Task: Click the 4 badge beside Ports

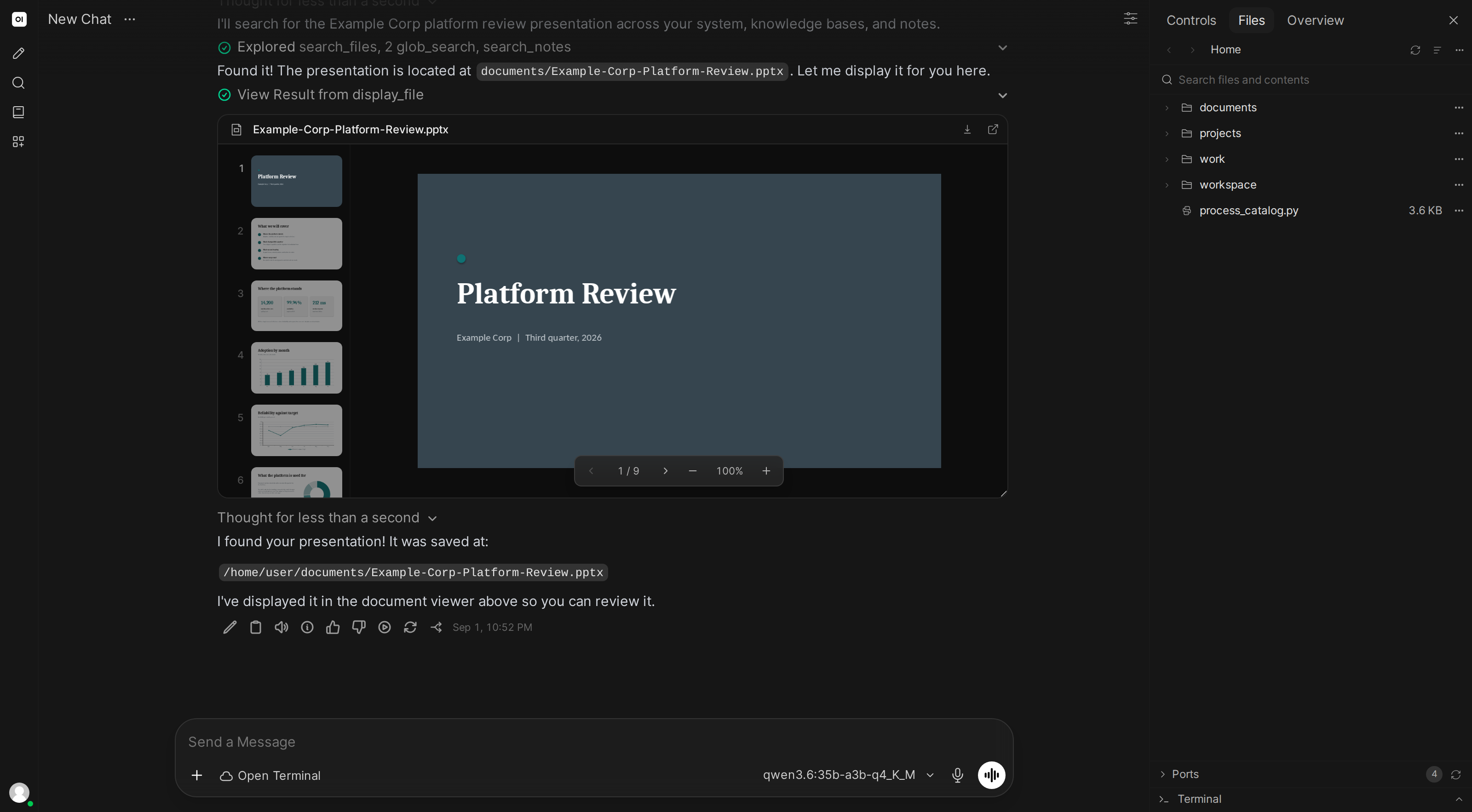Action: point(1434,774)
